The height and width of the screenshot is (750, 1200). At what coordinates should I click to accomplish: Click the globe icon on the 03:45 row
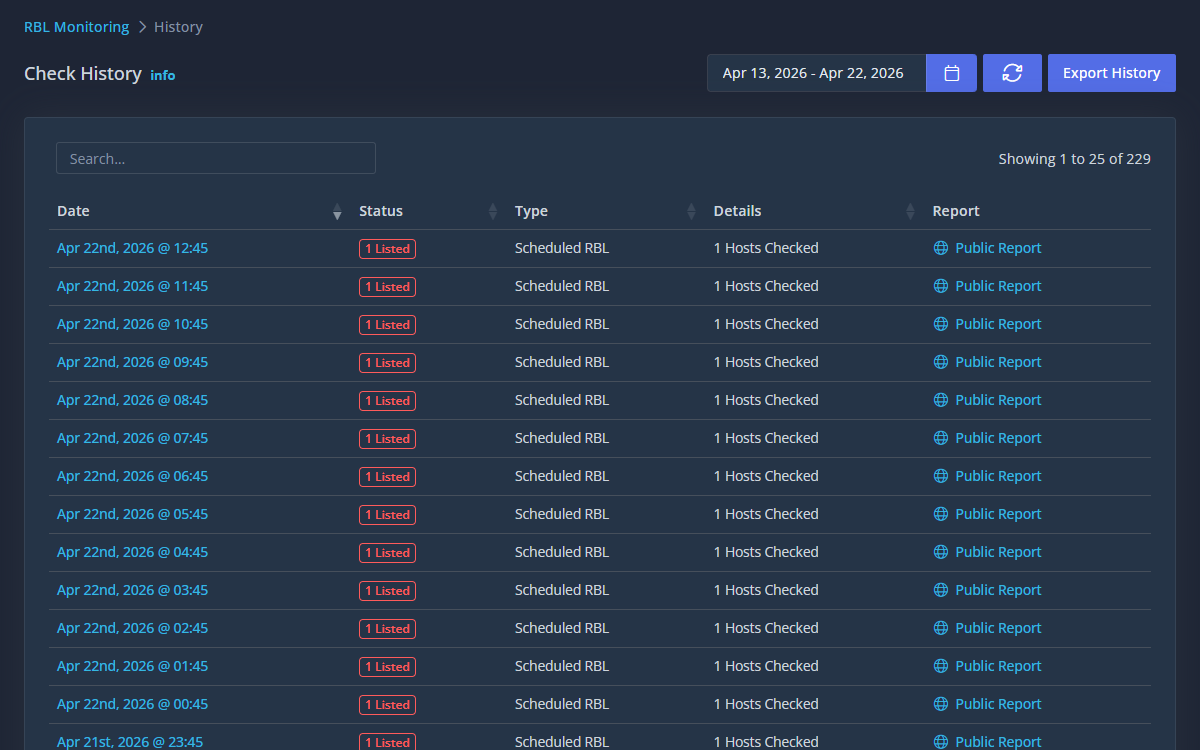pos(940,589)
